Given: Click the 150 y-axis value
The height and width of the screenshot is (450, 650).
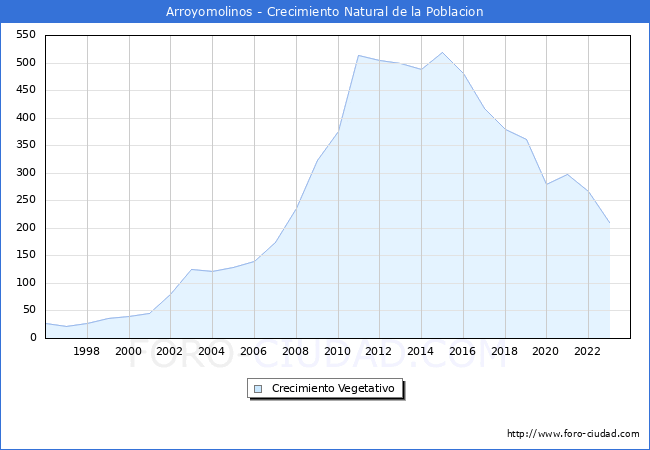Looking at the screenshot, I should point(26,255).
